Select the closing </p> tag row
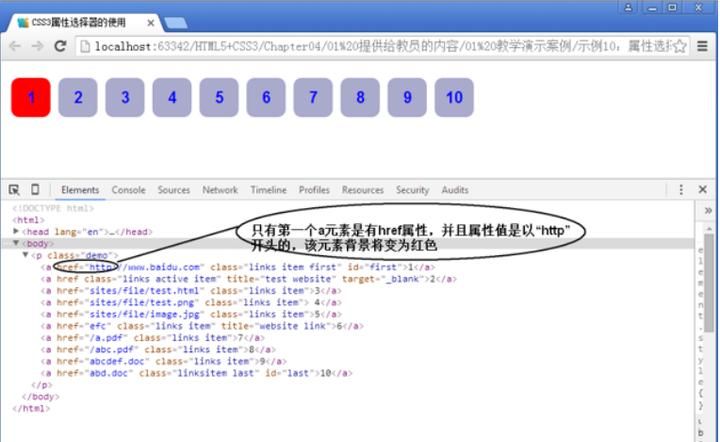Image resolution: width=720 pixels, height=442 pixels. pos(41,385)
